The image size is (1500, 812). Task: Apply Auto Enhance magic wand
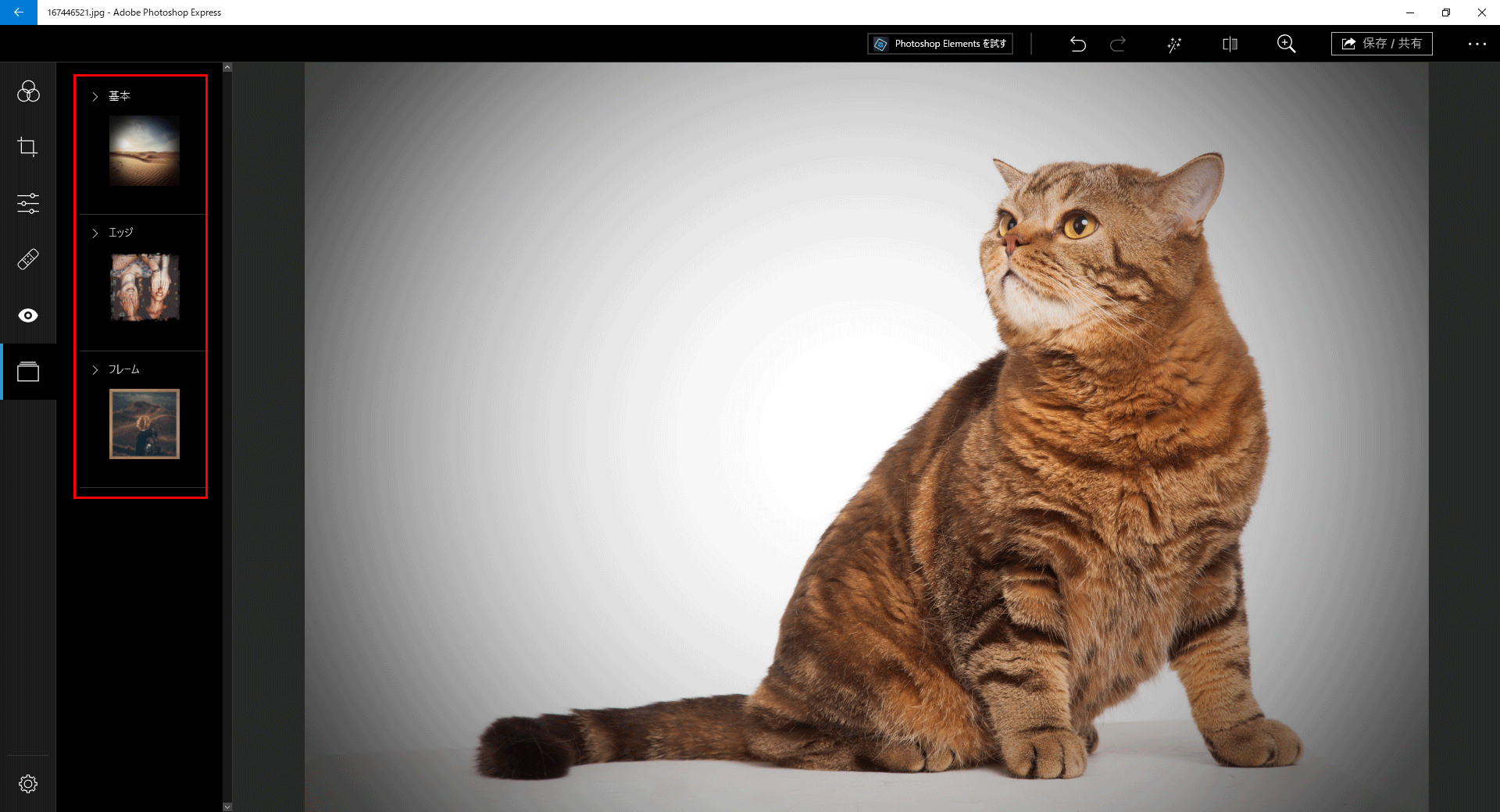[1174, 45]
